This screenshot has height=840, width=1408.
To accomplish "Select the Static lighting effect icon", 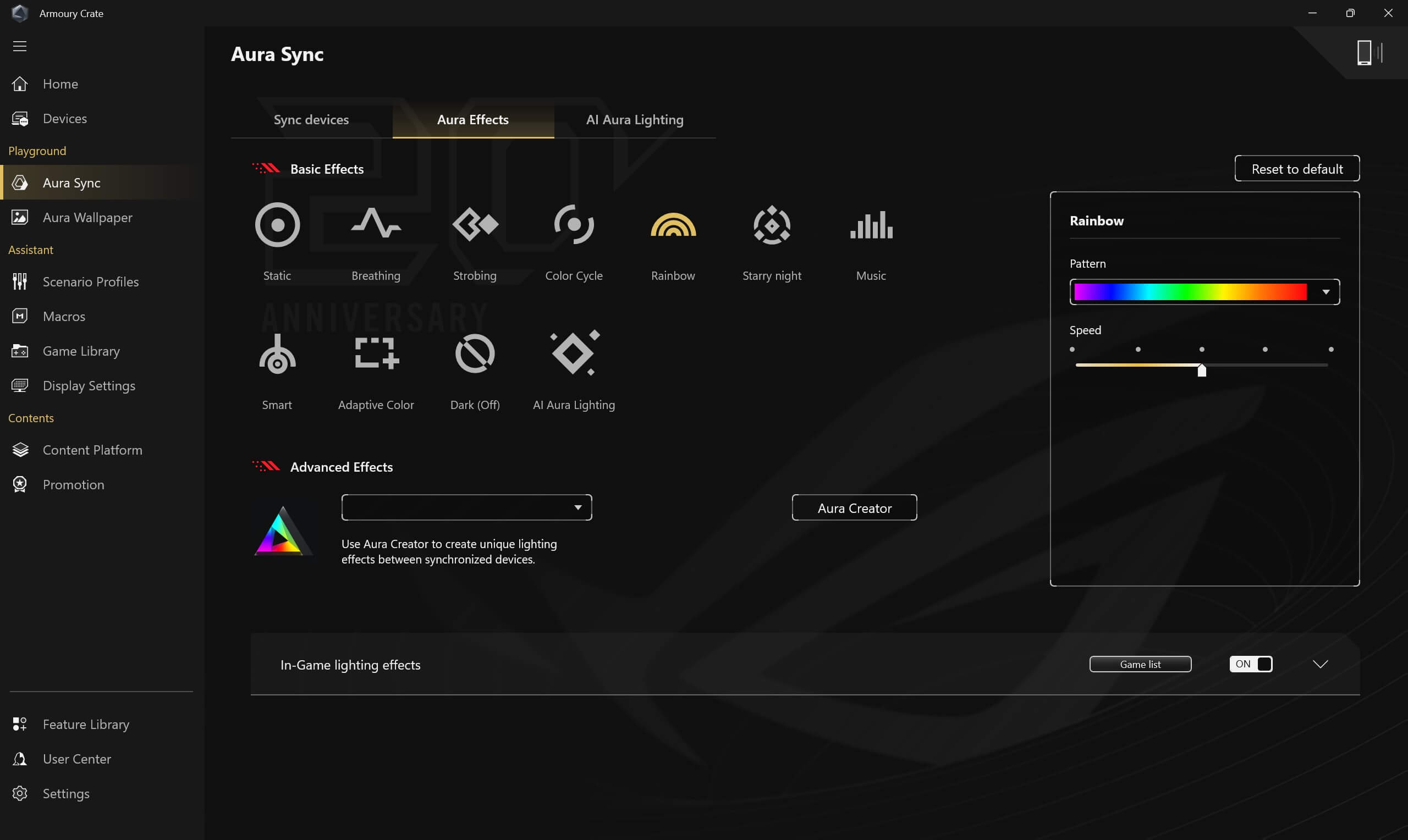I will tap(277, 225).
